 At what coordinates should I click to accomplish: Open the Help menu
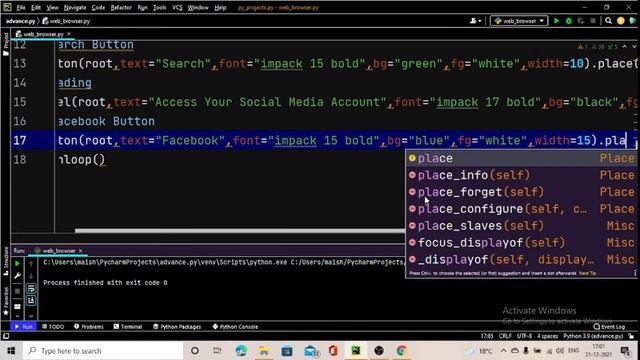click(x=220, y=7)
